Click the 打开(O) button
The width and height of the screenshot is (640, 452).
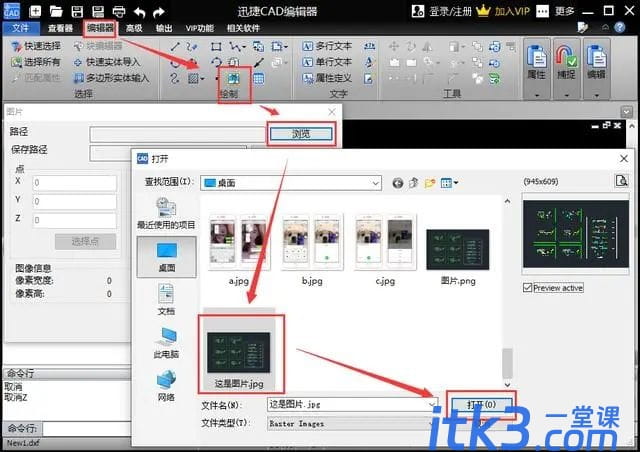pyautogui.click(x=481, y=405)
